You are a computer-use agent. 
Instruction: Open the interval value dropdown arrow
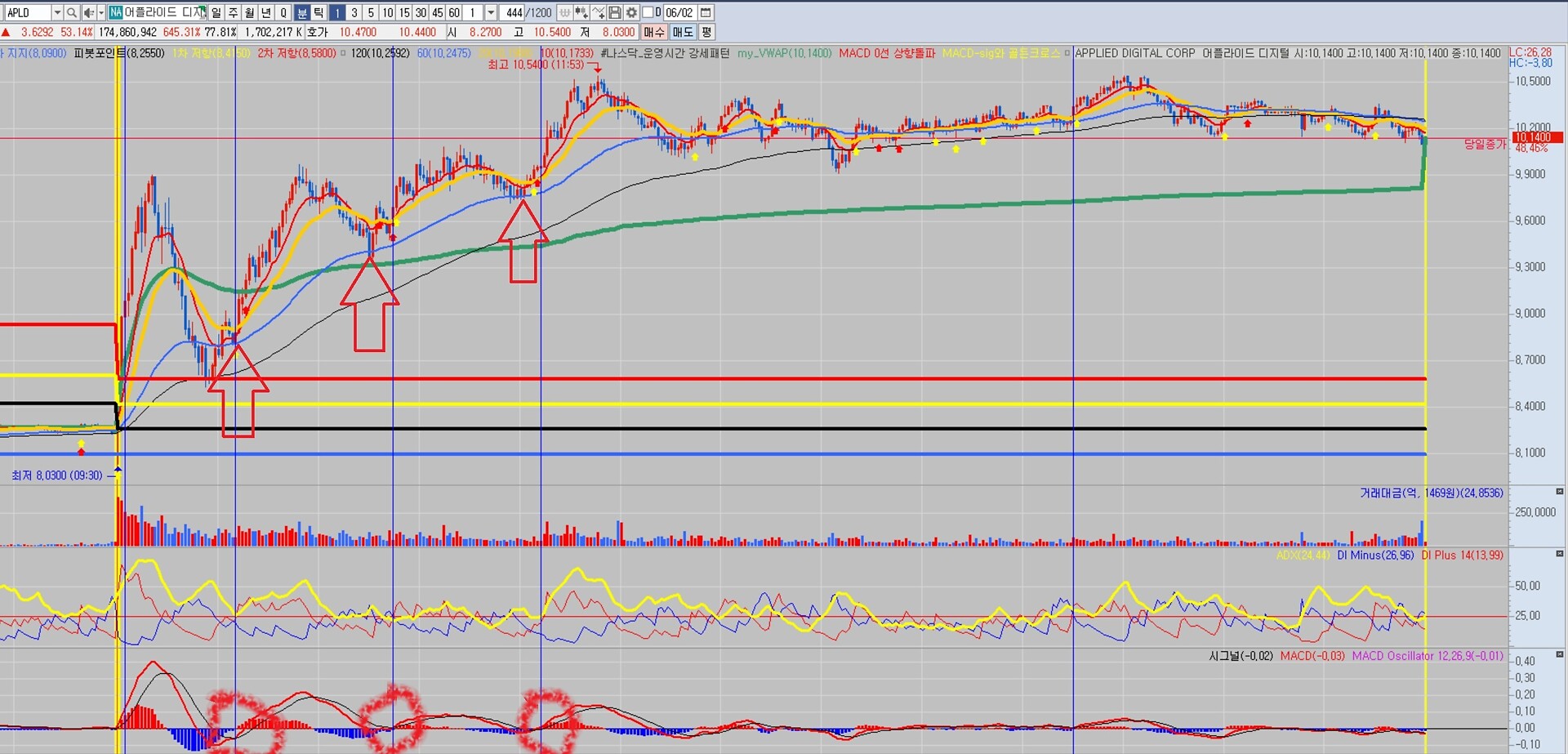490,12
